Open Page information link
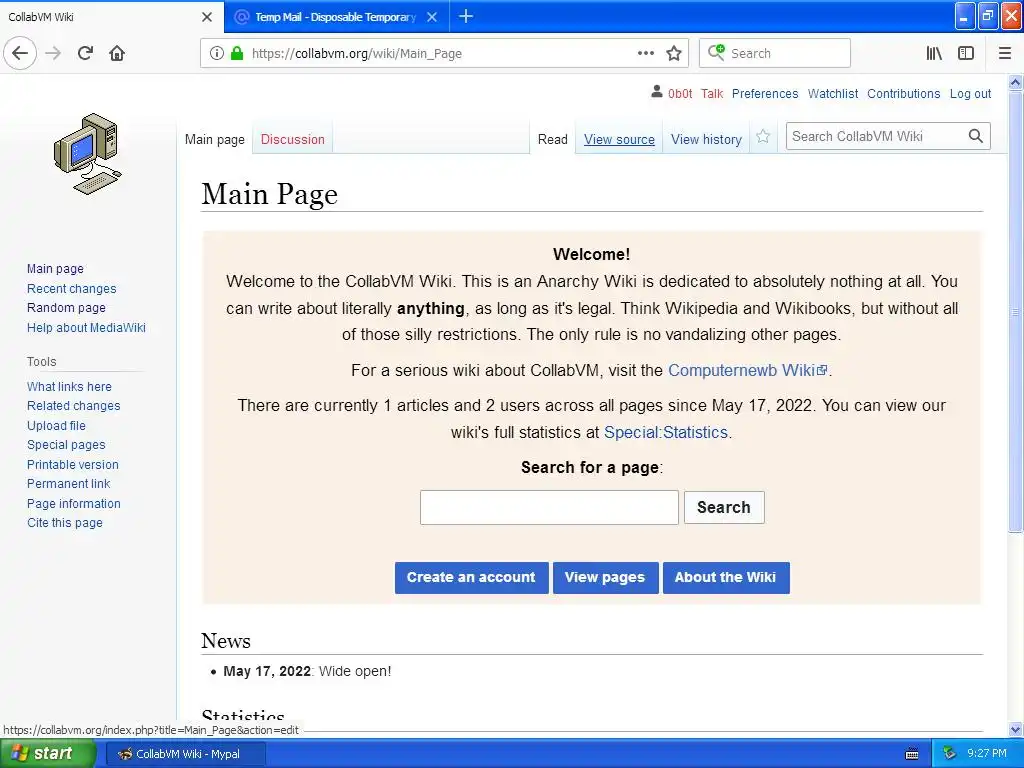 point(74,504)
